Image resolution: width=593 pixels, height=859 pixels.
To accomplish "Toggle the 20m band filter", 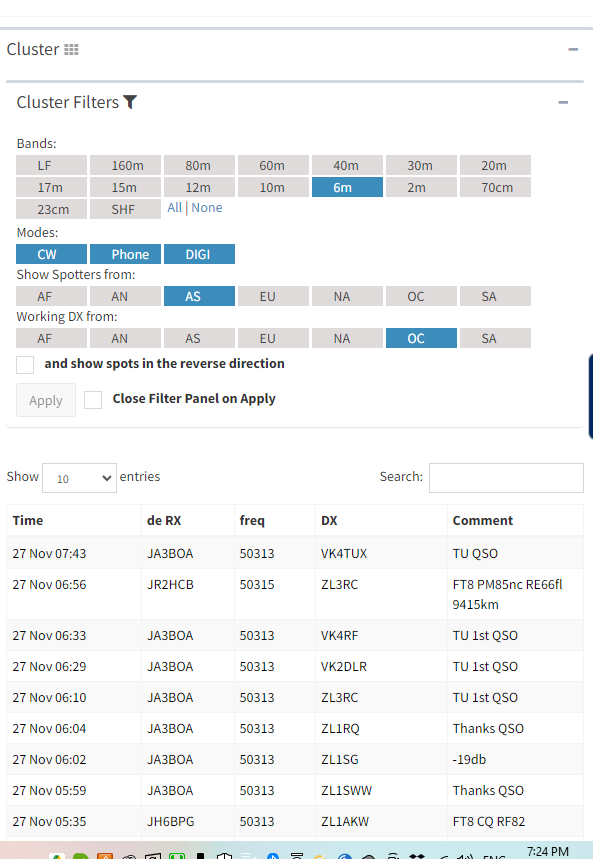I will [495, 165].
